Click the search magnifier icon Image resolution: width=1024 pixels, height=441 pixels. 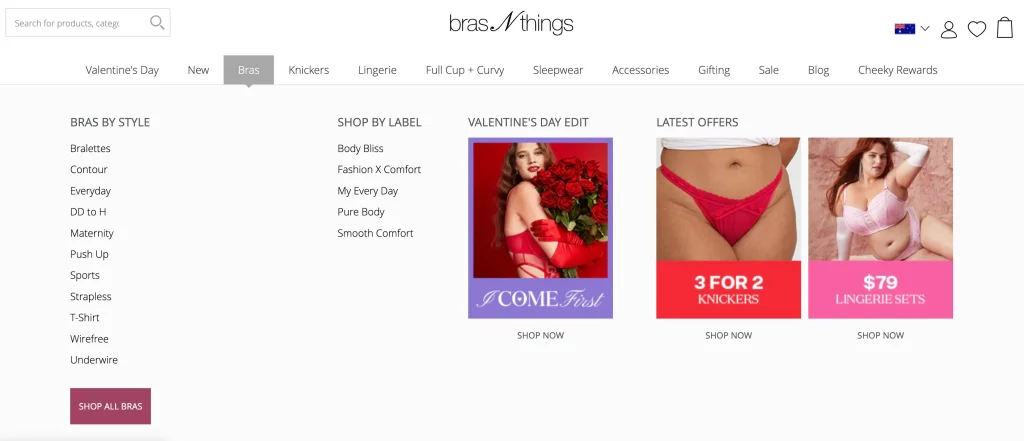[157, 22]
